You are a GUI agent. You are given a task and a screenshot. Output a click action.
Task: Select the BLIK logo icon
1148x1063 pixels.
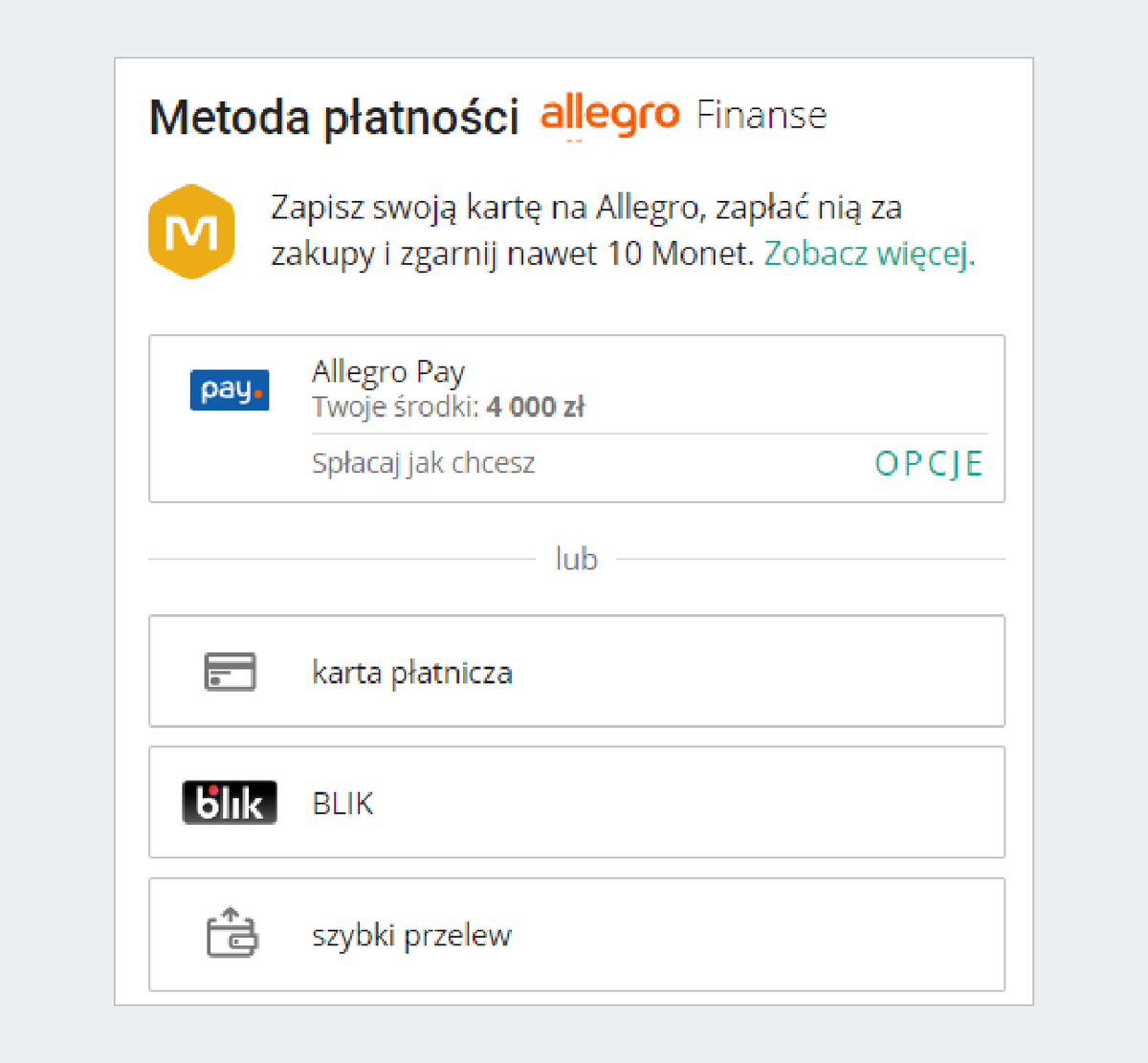pos(230,802)
